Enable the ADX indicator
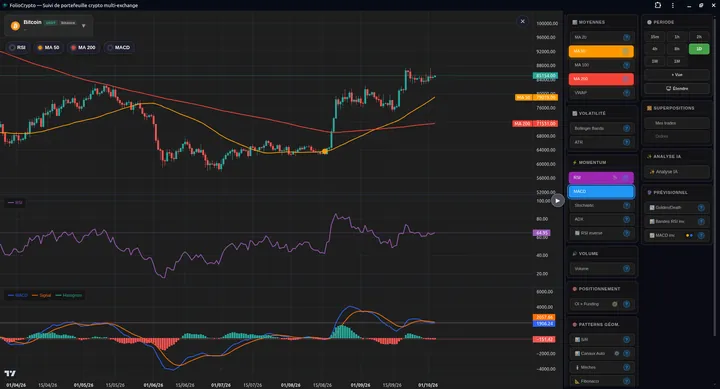This screenshot has width=720, height=389. coord(601,220)
